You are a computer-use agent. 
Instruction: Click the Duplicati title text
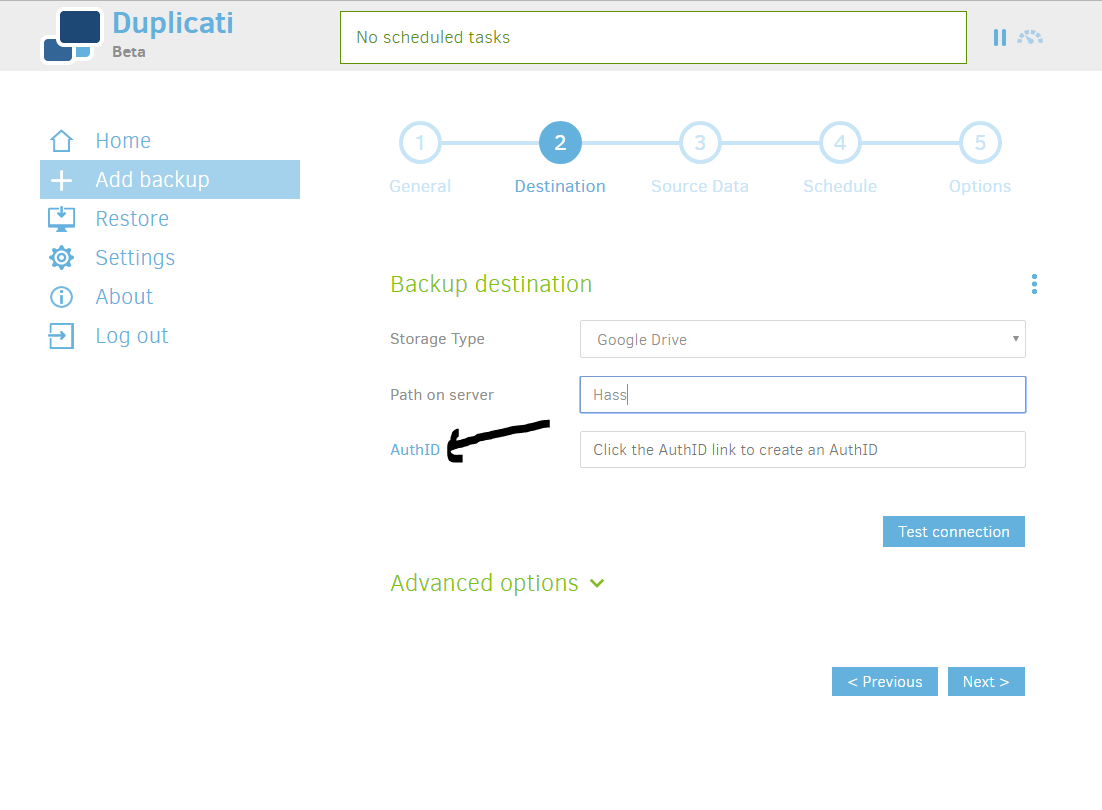coord(173,23)
